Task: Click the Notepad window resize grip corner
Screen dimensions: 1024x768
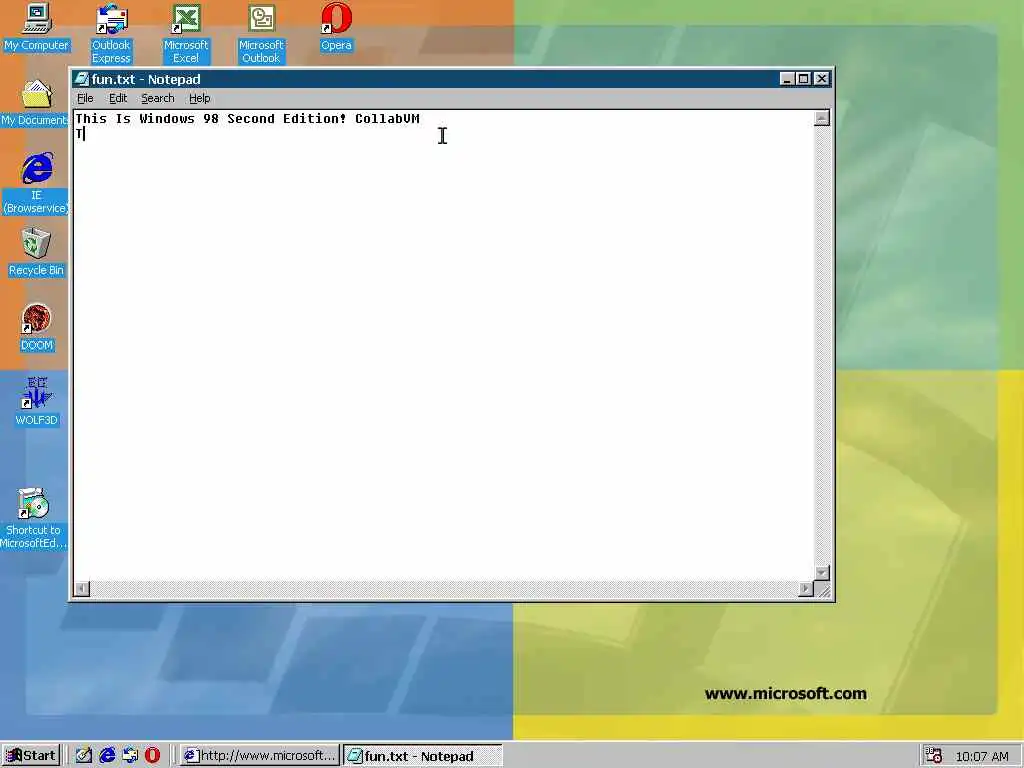Action: pyautogui.click(x=824, y=590)
